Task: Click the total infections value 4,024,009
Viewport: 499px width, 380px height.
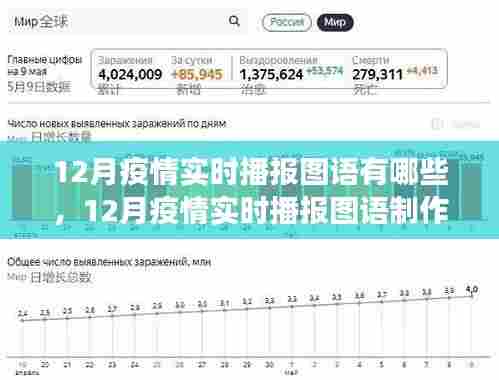Action: click(x=130, y=74)
